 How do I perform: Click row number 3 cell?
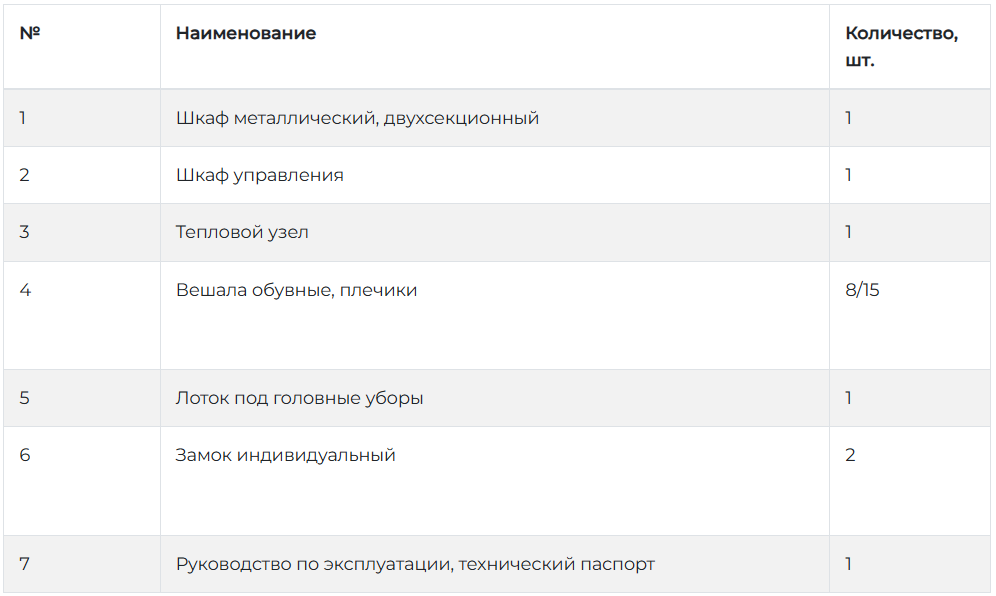82,233
